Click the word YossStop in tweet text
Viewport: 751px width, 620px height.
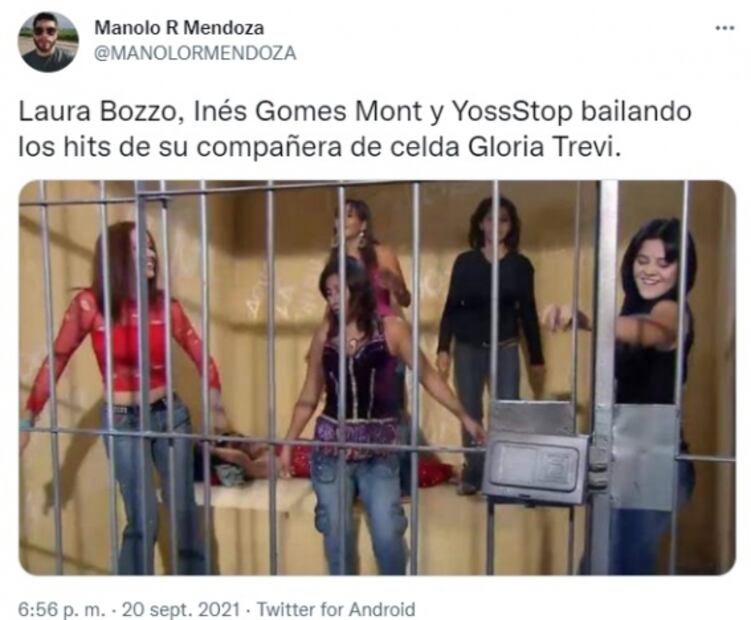pyautogui.click(x=512, y=112)
